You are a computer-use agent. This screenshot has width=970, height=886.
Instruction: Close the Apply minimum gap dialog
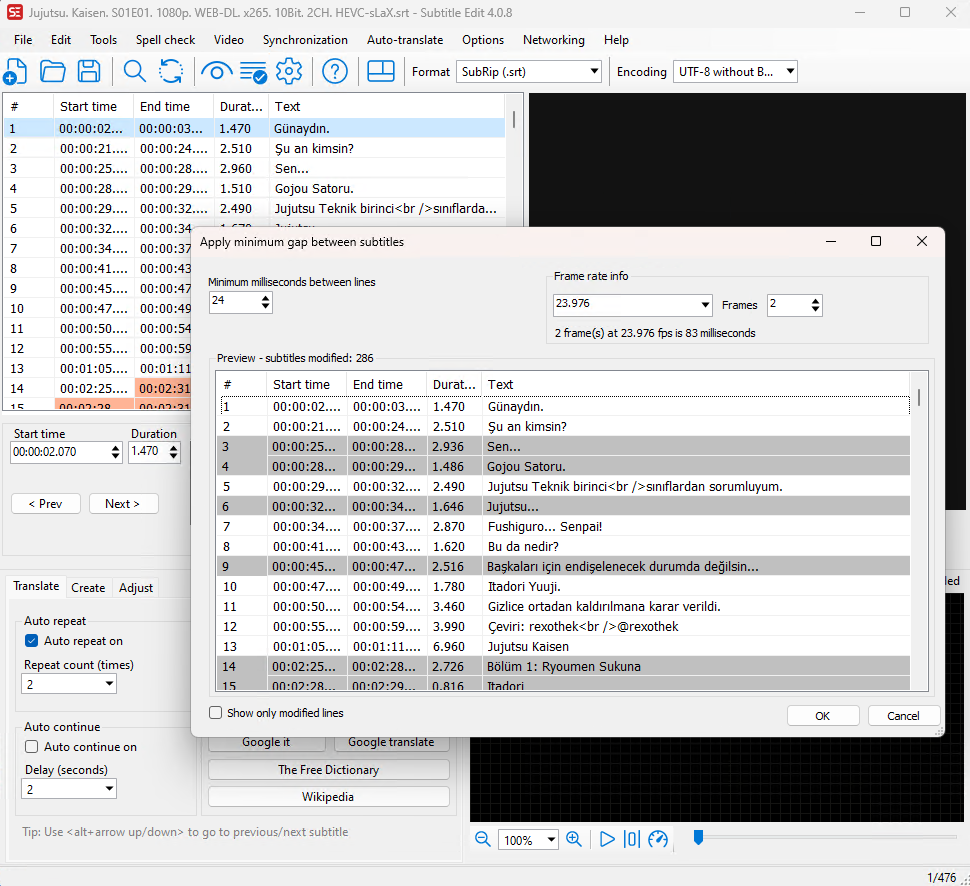(x=922, y=241)
